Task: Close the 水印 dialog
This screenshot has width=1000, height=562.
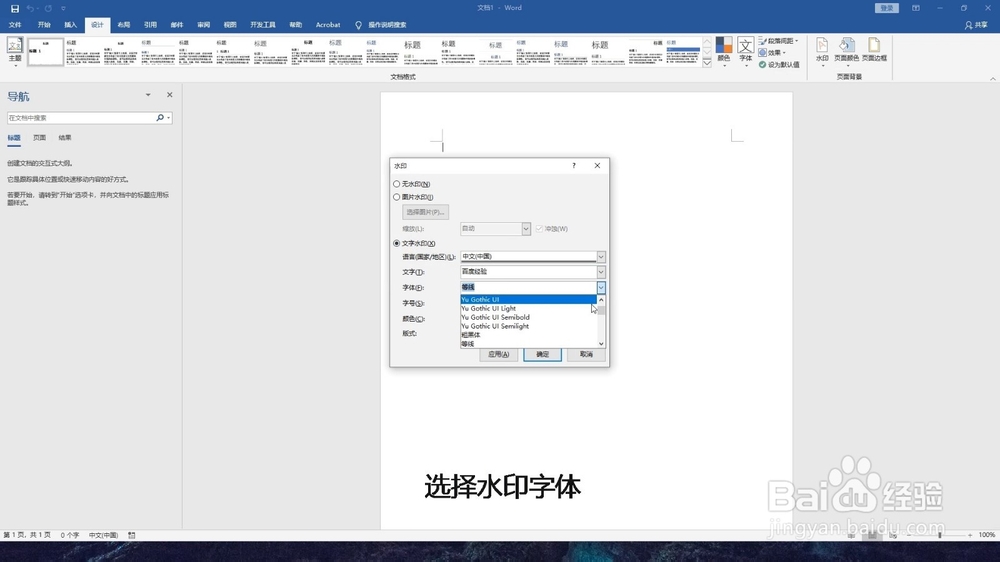Action: 598,165
